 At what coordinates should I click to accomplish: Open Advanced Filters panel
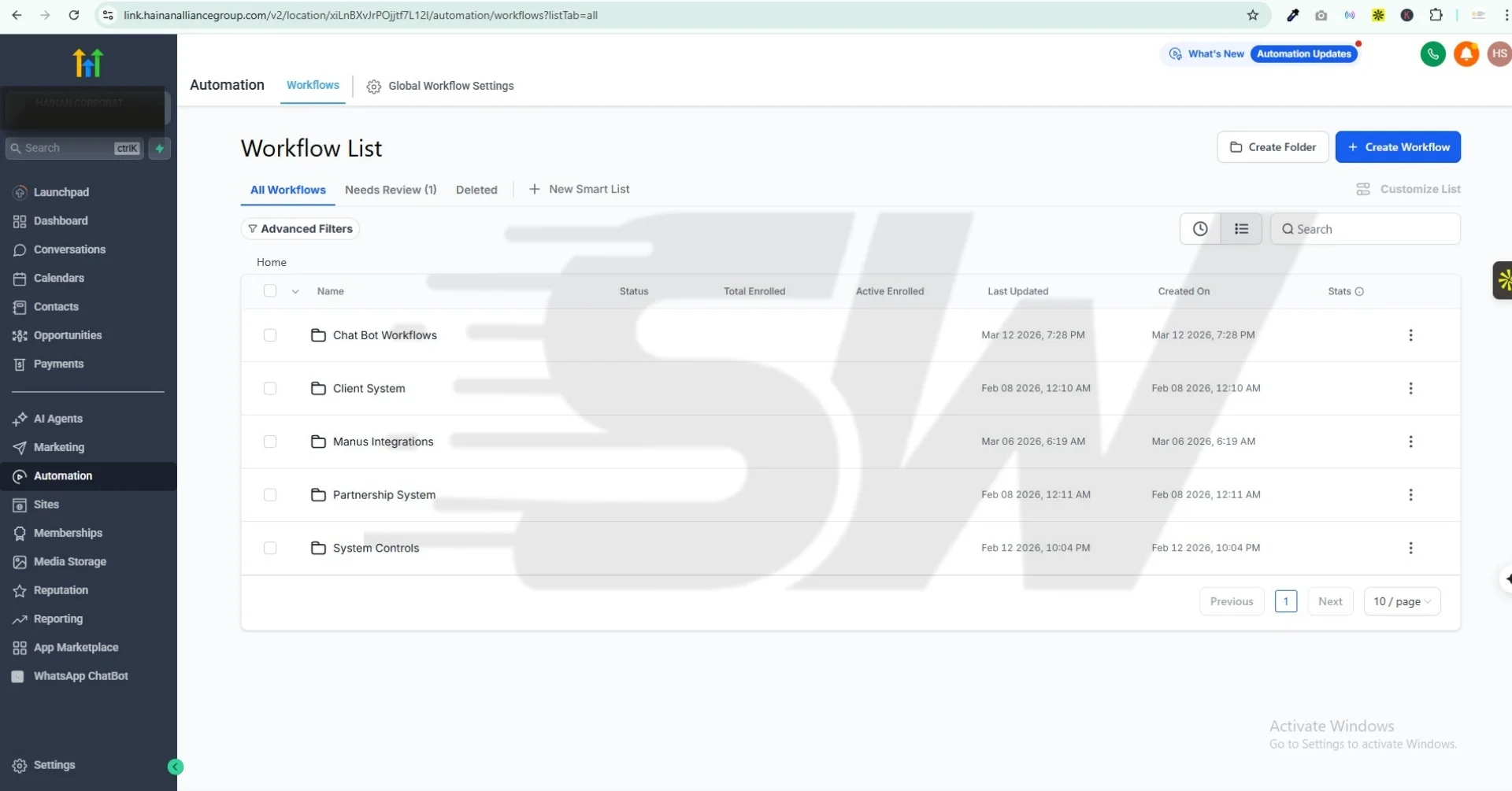point(300,229)
